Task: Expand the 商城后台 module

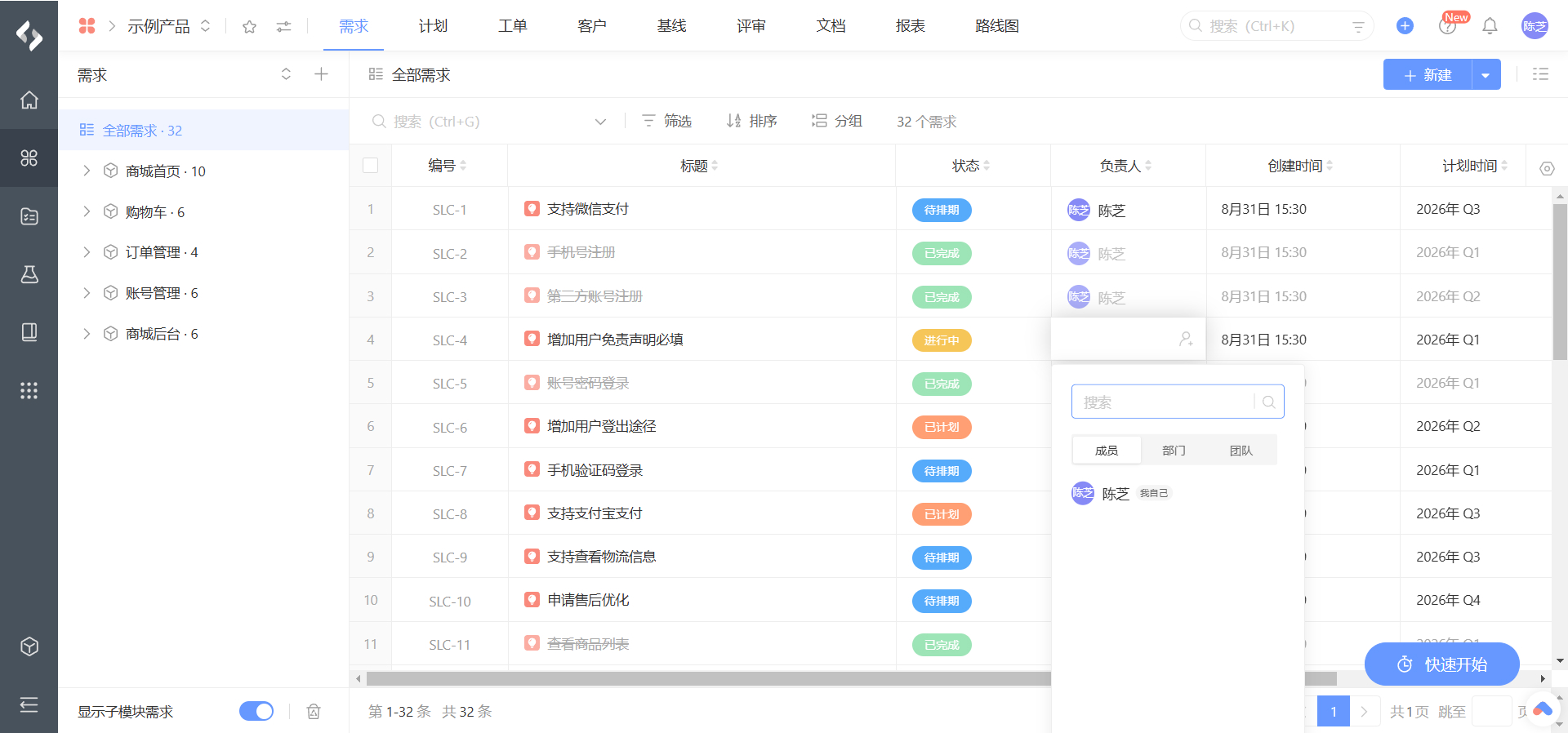Action: [x=87, y=334]
